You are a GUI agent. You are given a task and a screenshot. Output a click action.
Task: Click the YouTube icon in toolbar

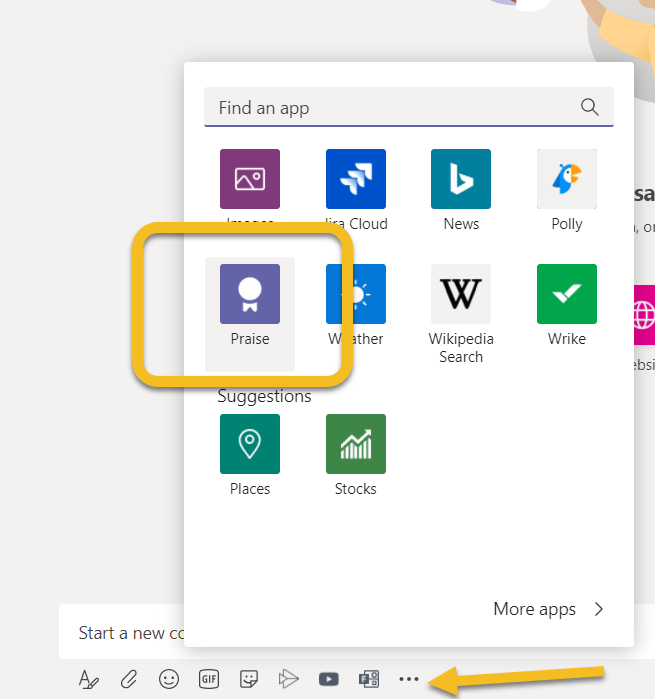coord(328,680)
